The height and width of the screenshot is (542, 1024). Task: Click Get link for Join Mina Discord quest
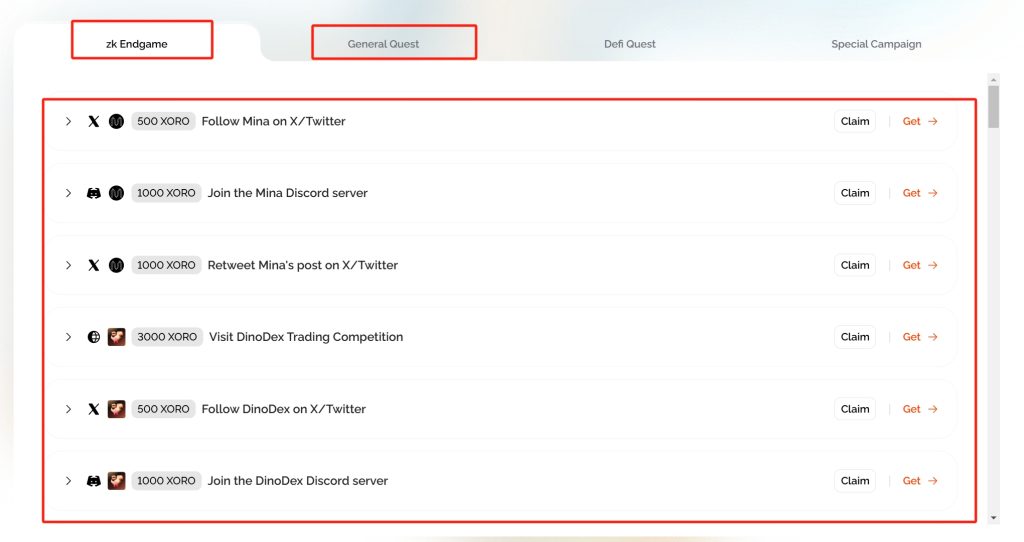point(920,193)
